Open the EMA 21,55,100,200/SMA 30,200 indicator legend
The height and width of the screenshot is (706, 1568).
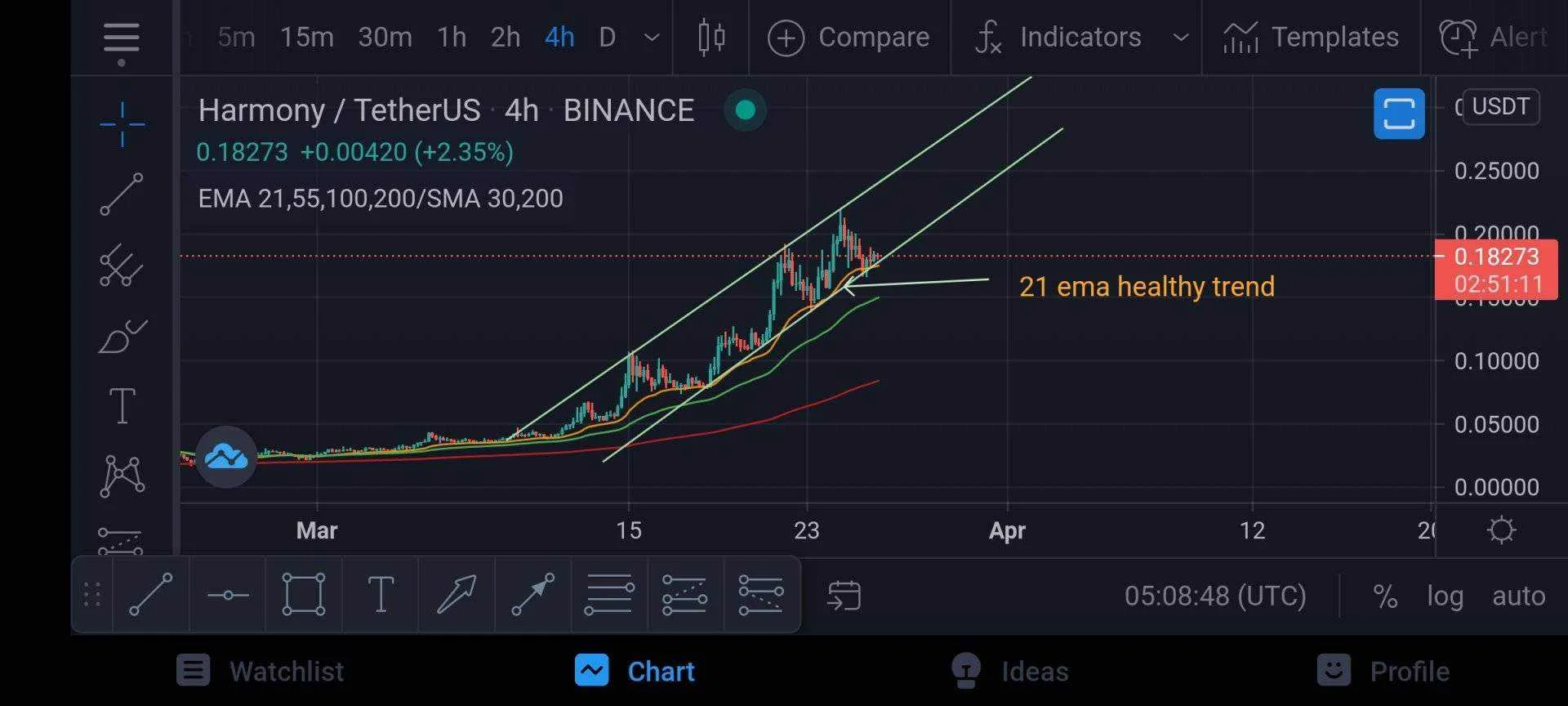tap(381, 199)
